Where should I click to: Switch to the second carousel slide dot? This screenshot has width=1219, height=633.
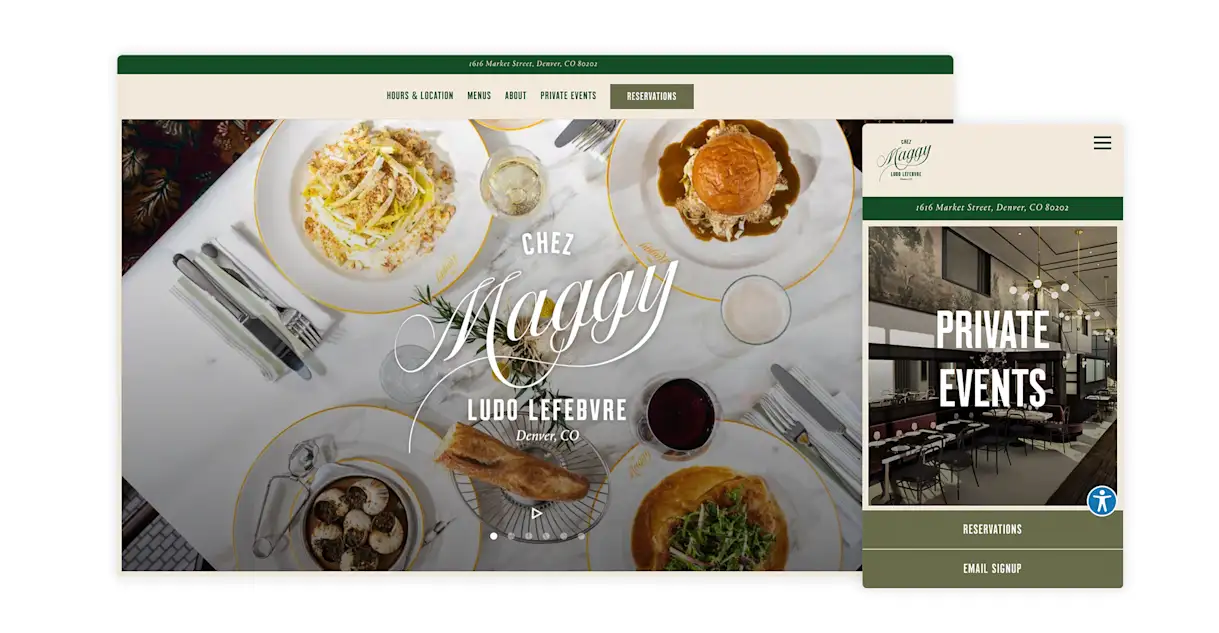click(x=511, y=536)
